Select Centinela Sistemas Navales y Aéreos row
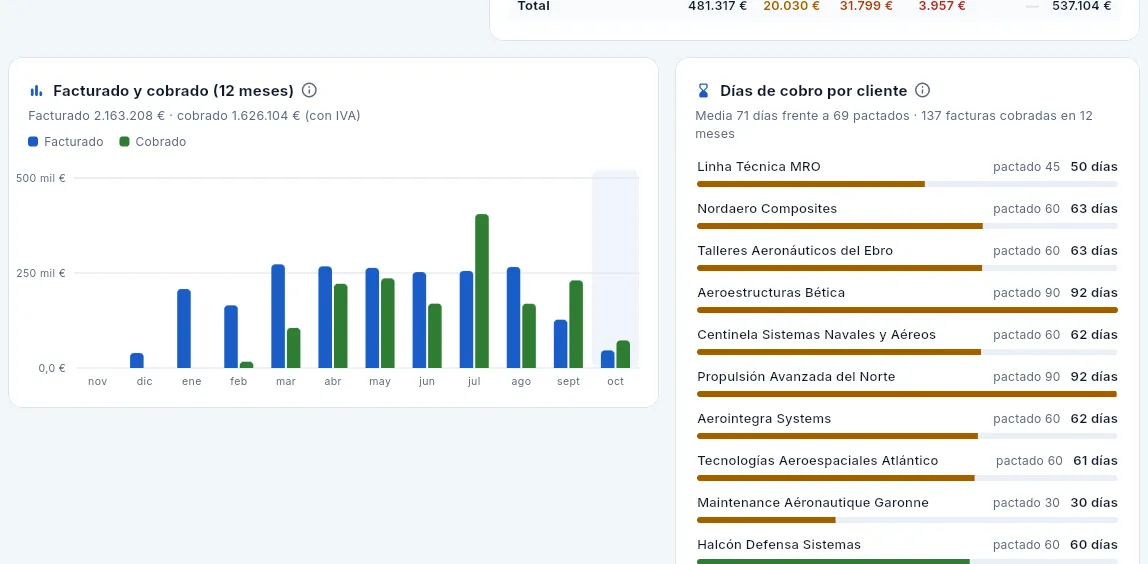 tap(907, 342)
